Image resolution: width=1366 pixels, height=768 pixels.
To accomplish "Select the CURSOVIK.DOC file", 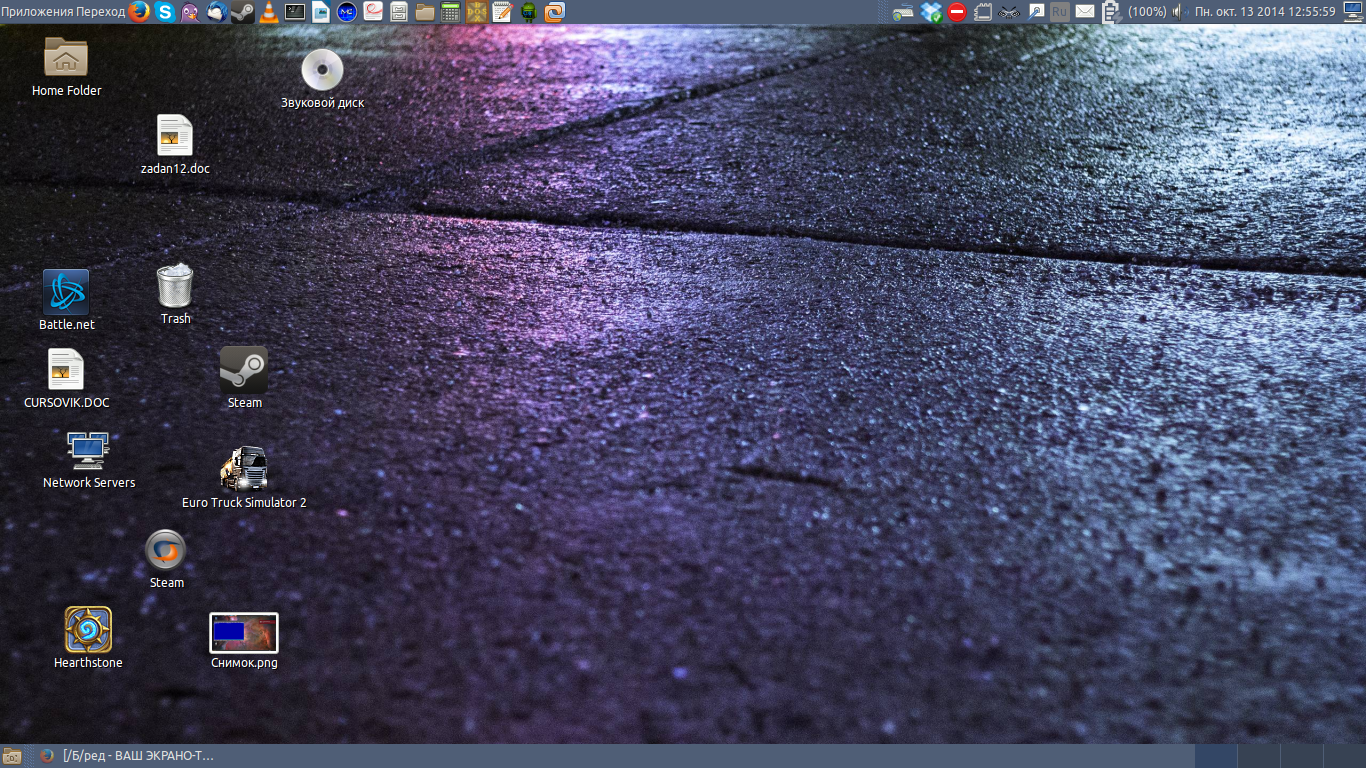I will (66, 379).
